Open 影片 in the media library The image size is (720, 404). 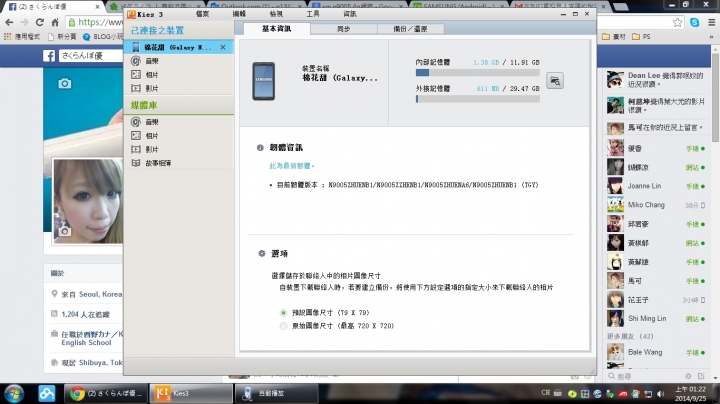[152, 150]
